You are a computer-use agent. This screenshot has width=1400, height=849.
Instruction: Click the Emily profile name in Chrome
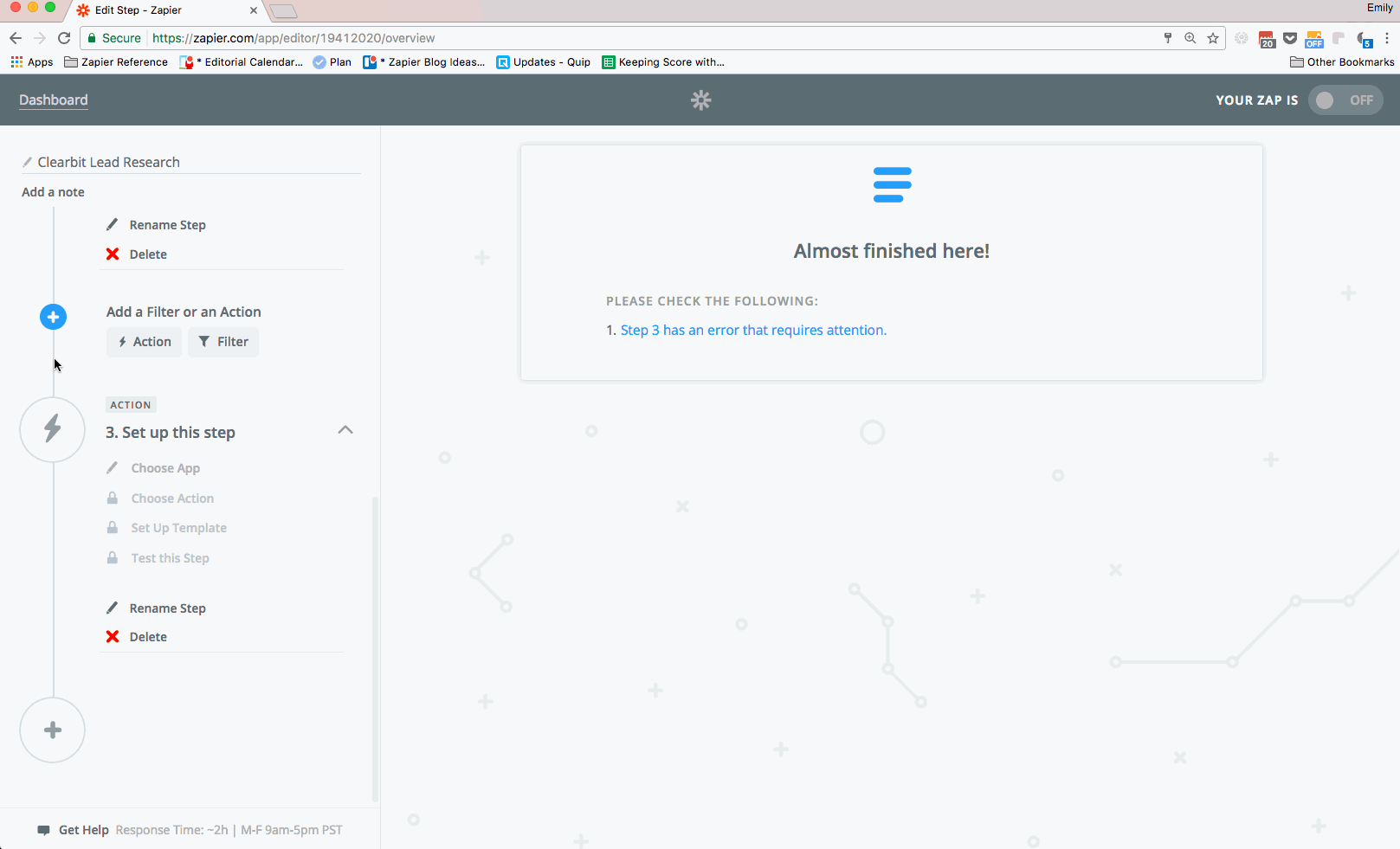point(1379,8)
